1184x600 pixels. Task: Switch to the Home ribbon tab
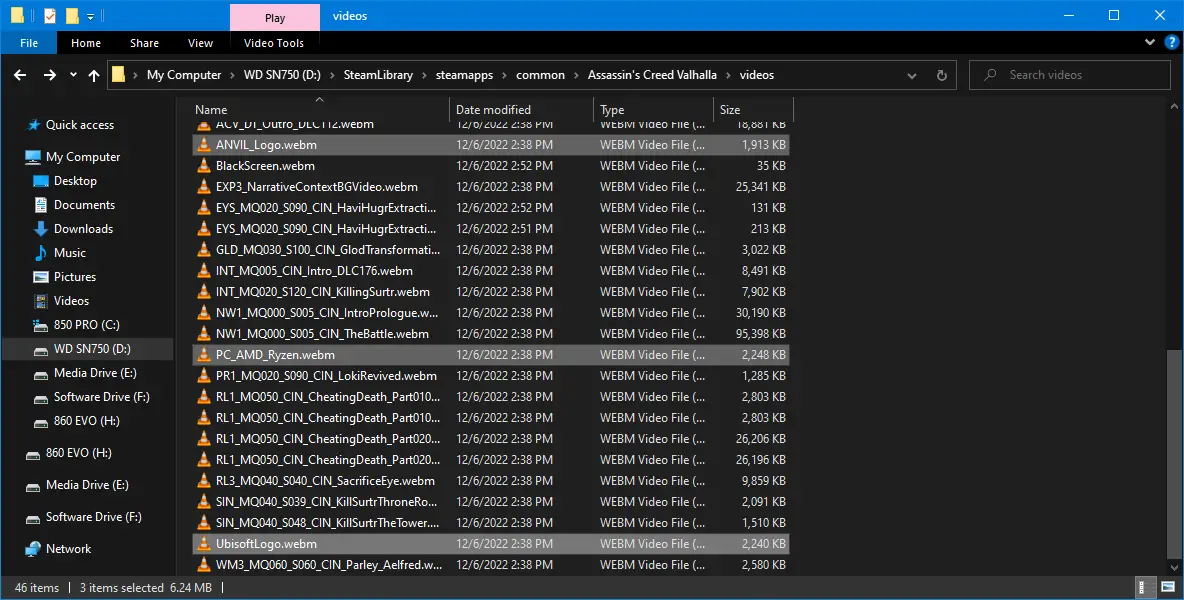click(86, 43)
